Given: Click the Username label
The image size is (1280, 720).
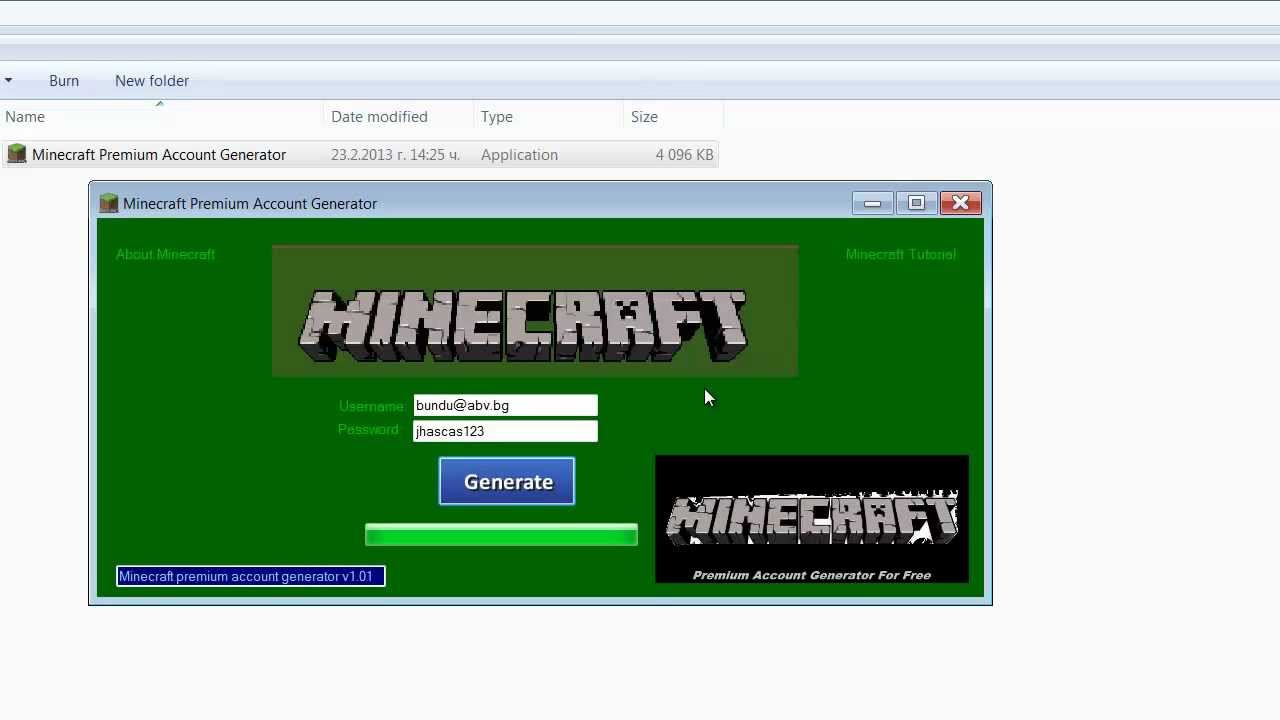Looking at the screenshot, I should (x=371, y=406).
